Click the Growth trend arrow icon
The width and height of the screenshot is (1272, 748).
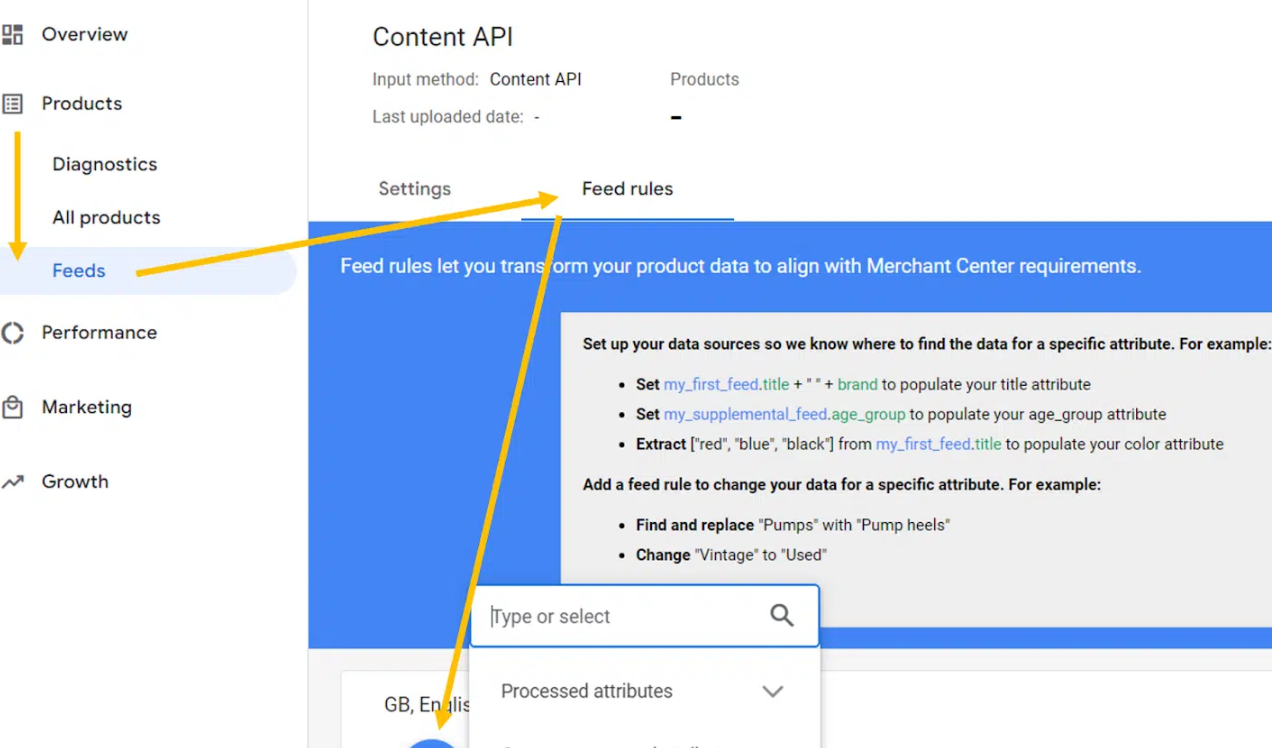click(x=12, y=482)
